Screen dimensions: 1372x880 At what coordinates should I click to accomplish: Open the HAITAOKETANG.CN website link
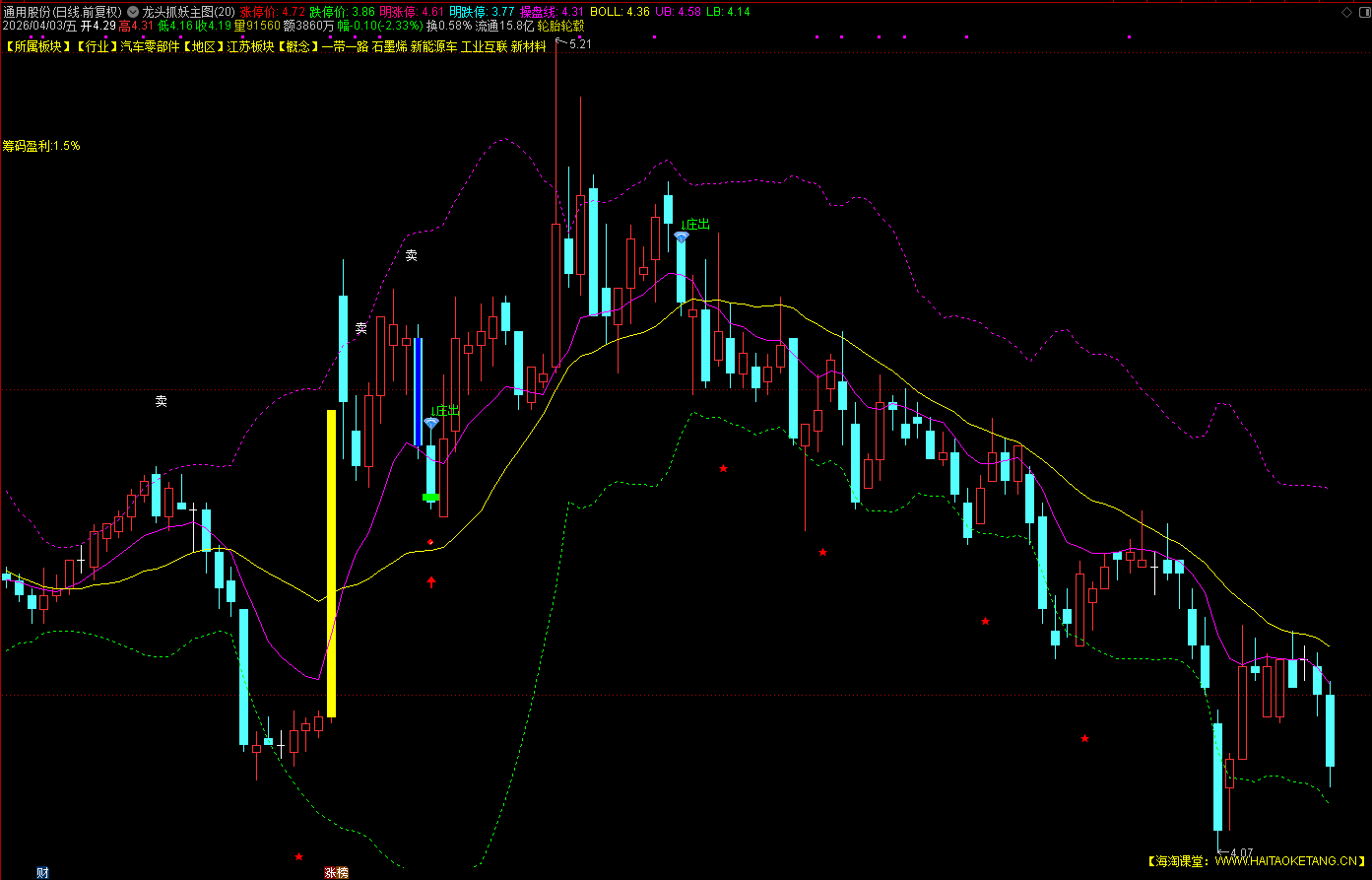pos(1286,860)
